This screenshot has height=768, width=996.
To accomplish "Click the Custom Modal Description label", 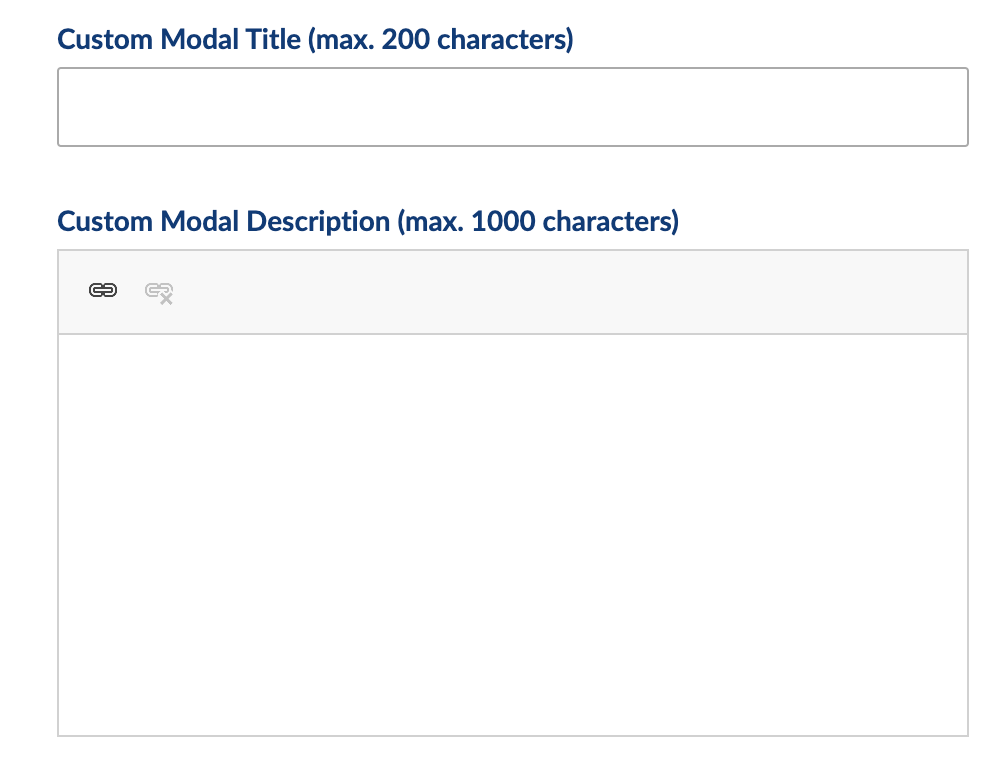I will coord(368,221).
